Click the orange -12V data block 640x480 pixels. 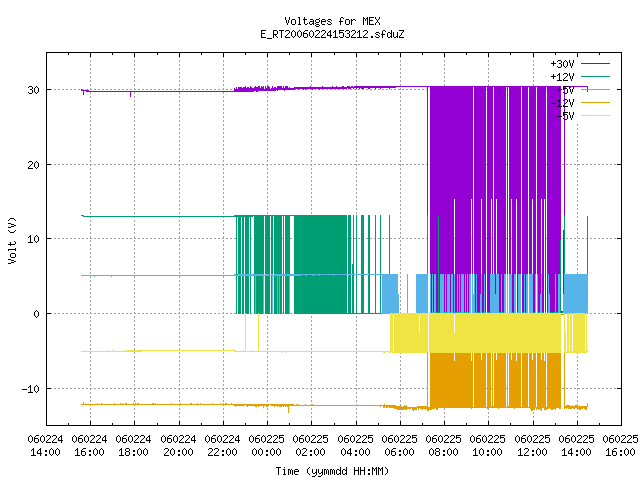point(496,380)
